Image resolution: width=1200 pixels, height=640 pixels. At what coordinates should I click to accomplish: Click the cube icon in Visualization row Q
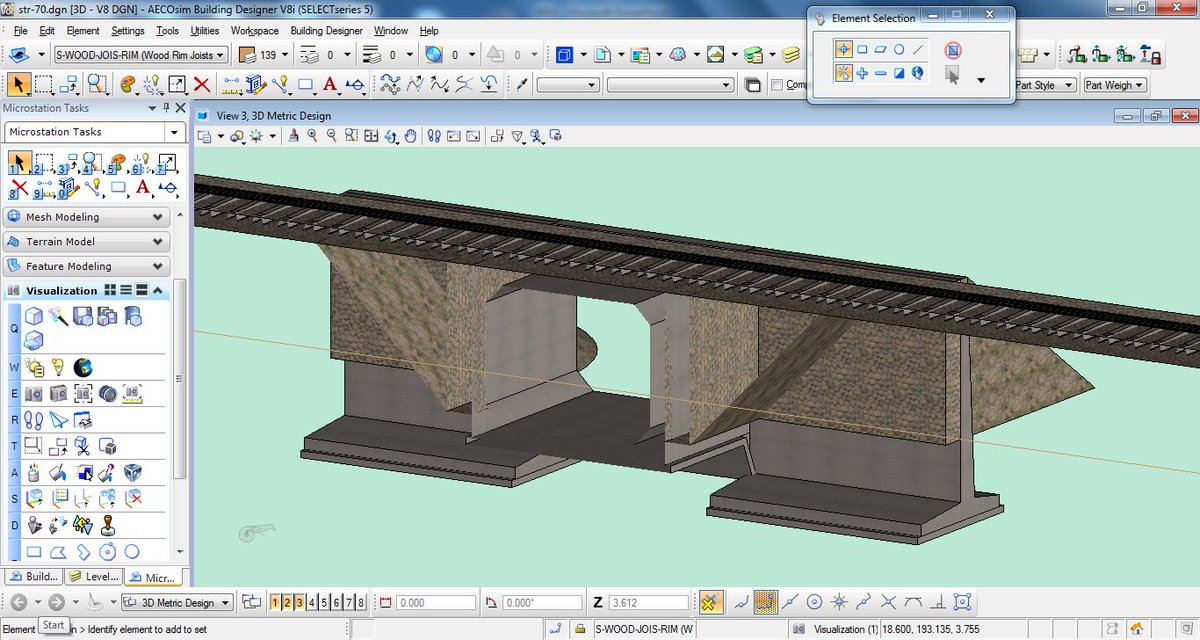coord(33,316)
